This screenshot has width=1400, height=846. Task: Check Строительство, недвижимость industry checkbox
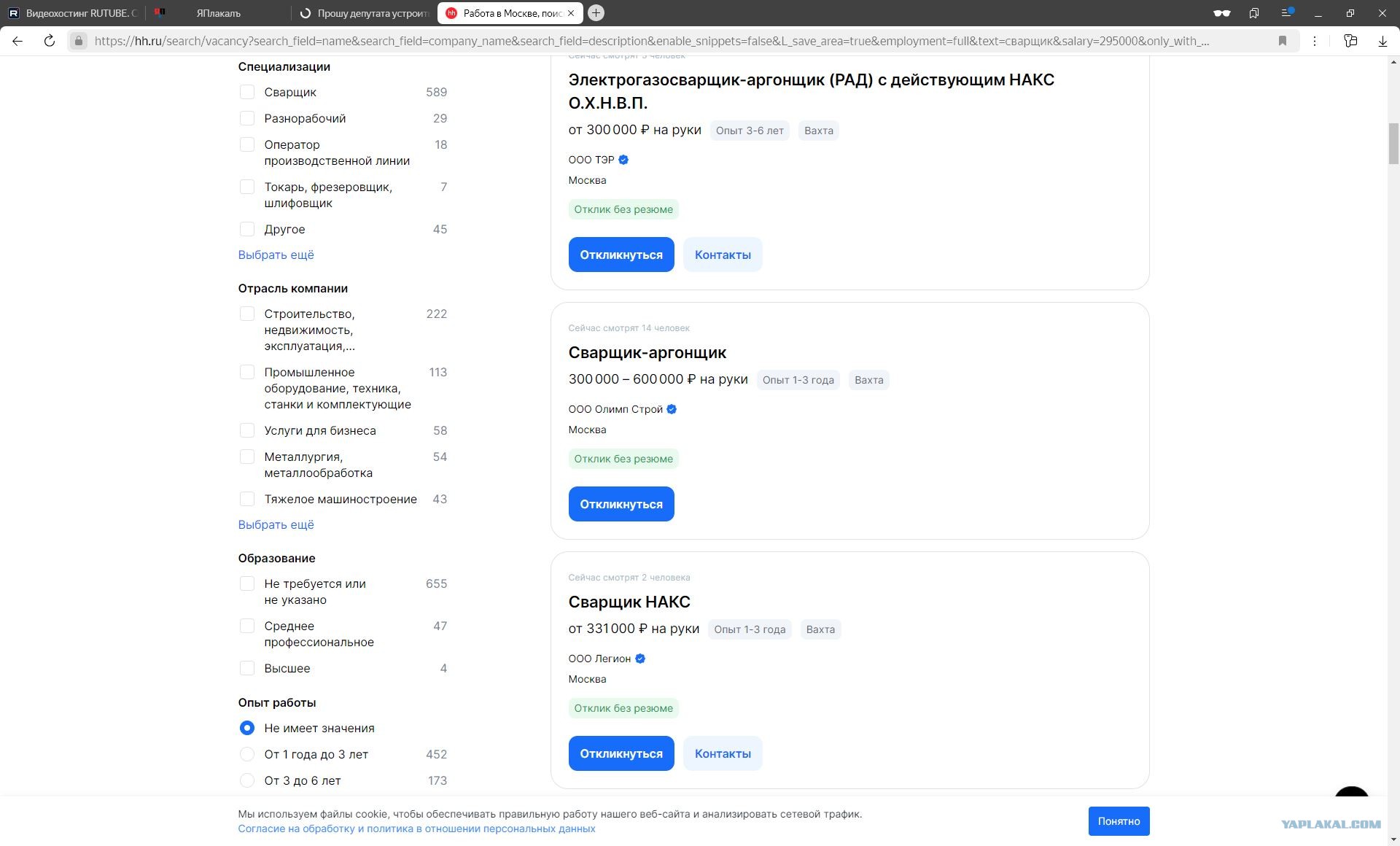[x=247, y=314]
